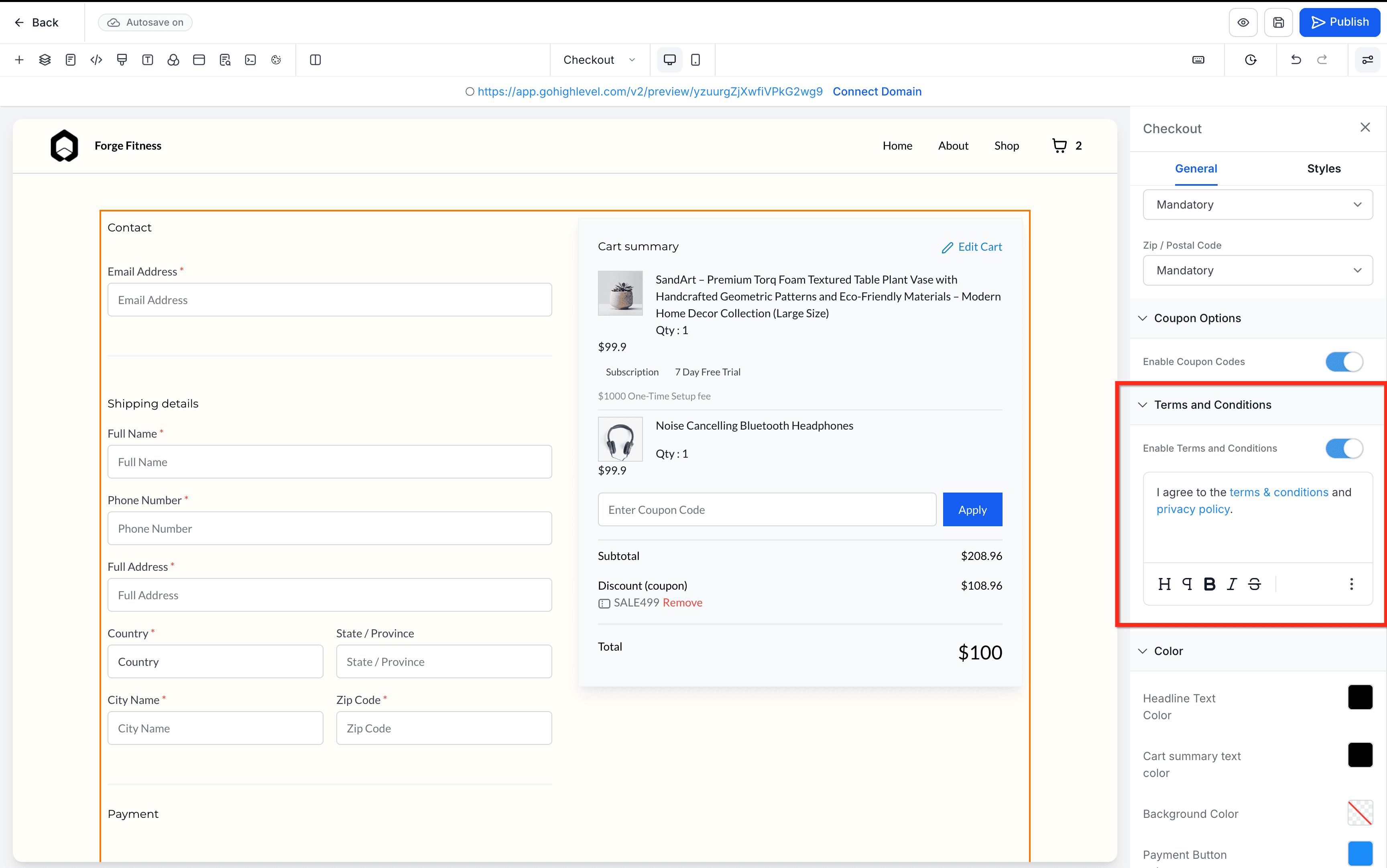Click Connect Domain link

click(x=877, y=91)
